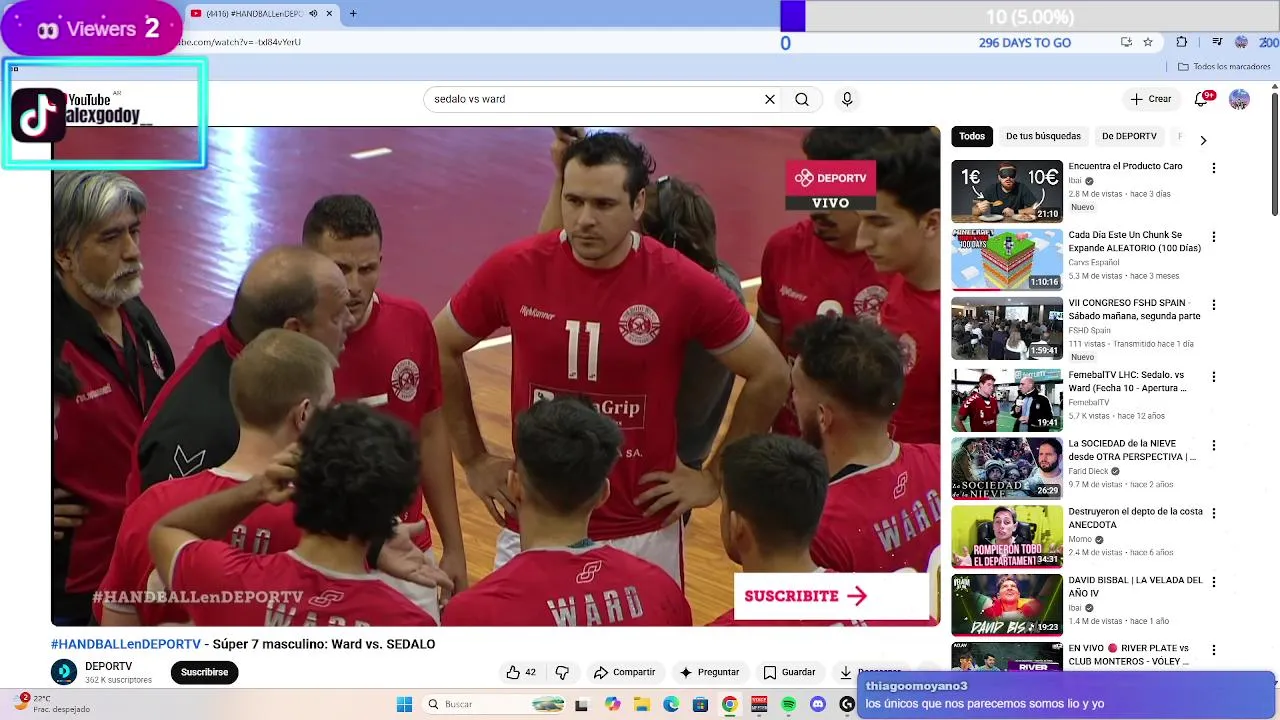Click the taskbar Buscar search box
The width and height of the screenshot is (1280, 720).
pyautogui.click(x=494, y=704)
